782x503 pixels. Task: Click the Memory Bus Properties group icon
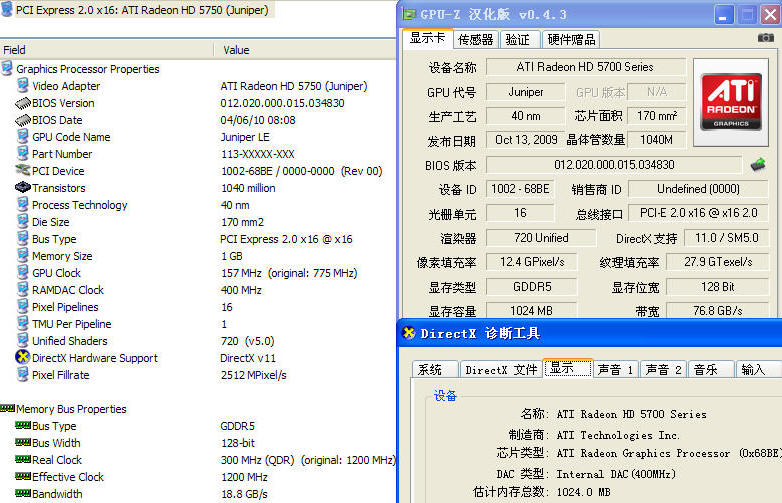(7, 408)
